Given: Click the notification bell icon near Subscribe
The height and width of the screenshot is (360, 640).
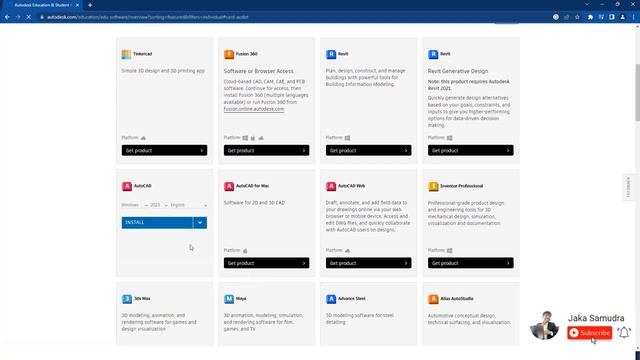Looking at the screenshot, I should click(x=624, y=333).
